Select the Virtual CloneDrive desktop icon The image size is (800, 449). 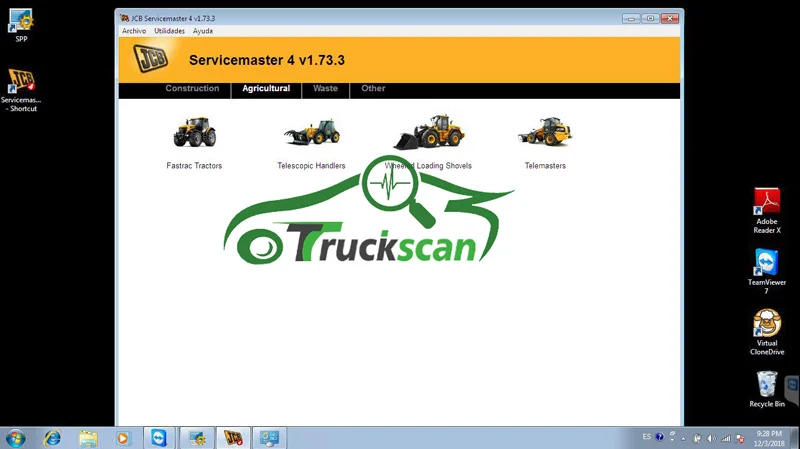point(767,332)
